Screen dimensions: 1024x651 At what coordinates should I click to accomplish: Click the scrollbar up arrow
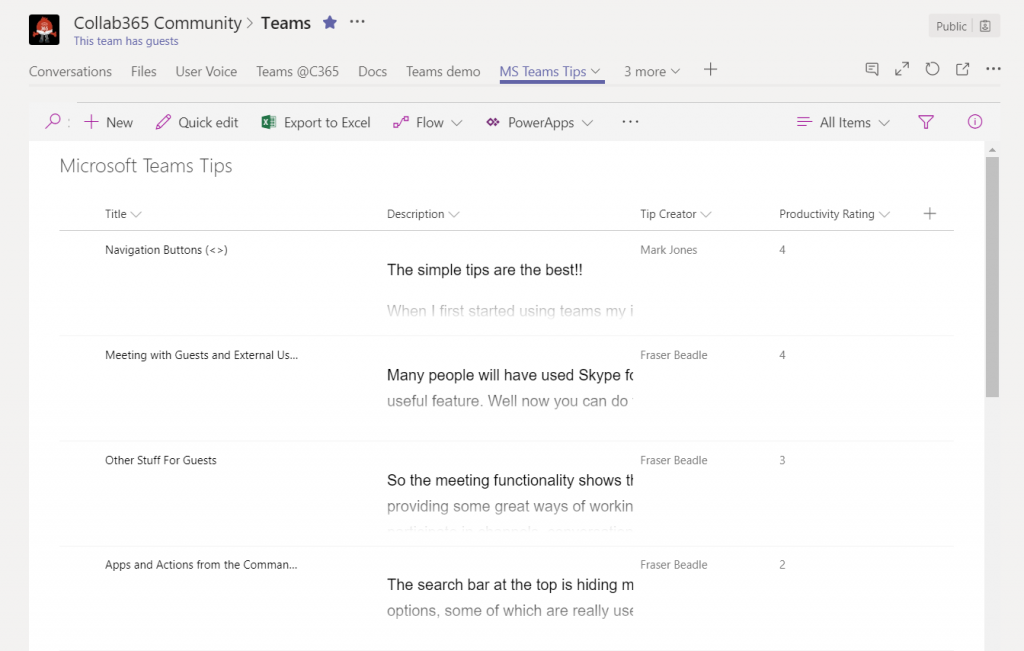click(x=992, y=150)
